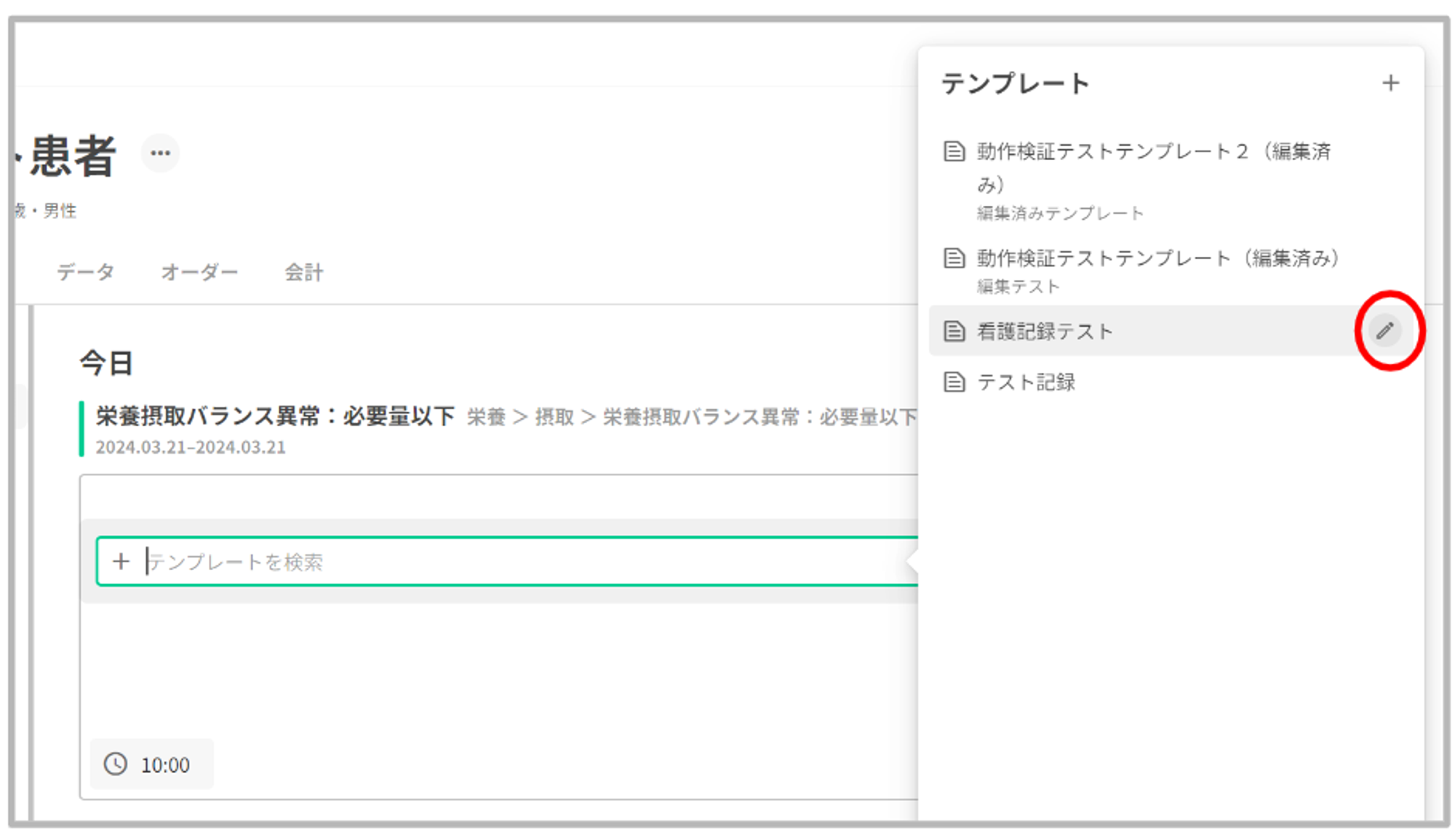
Task: Switch to the データ tab
Action: (x=86, y=272)
